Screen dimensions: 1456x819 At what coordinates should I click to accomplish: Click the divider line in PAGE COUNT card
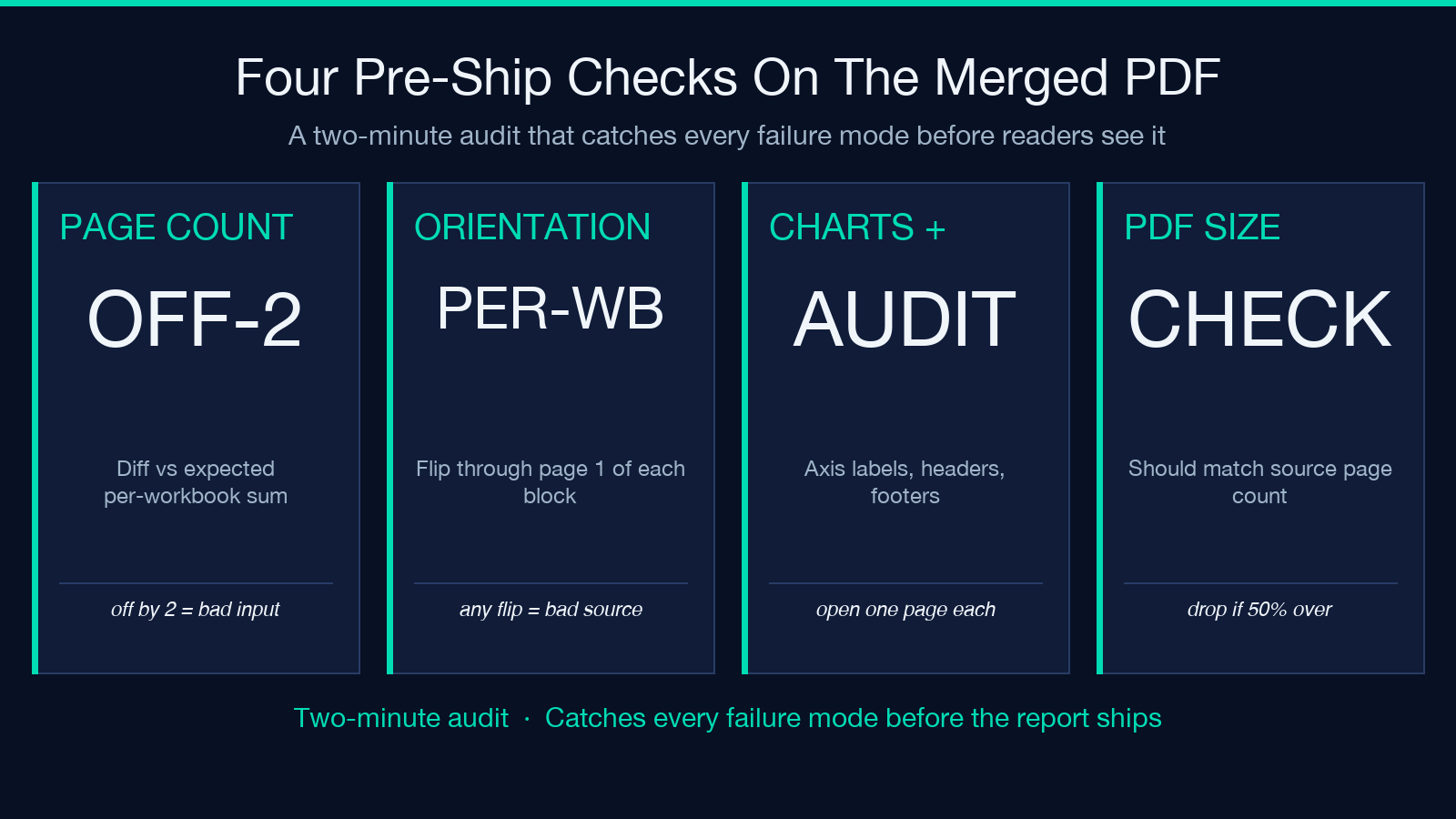(196, 583)
